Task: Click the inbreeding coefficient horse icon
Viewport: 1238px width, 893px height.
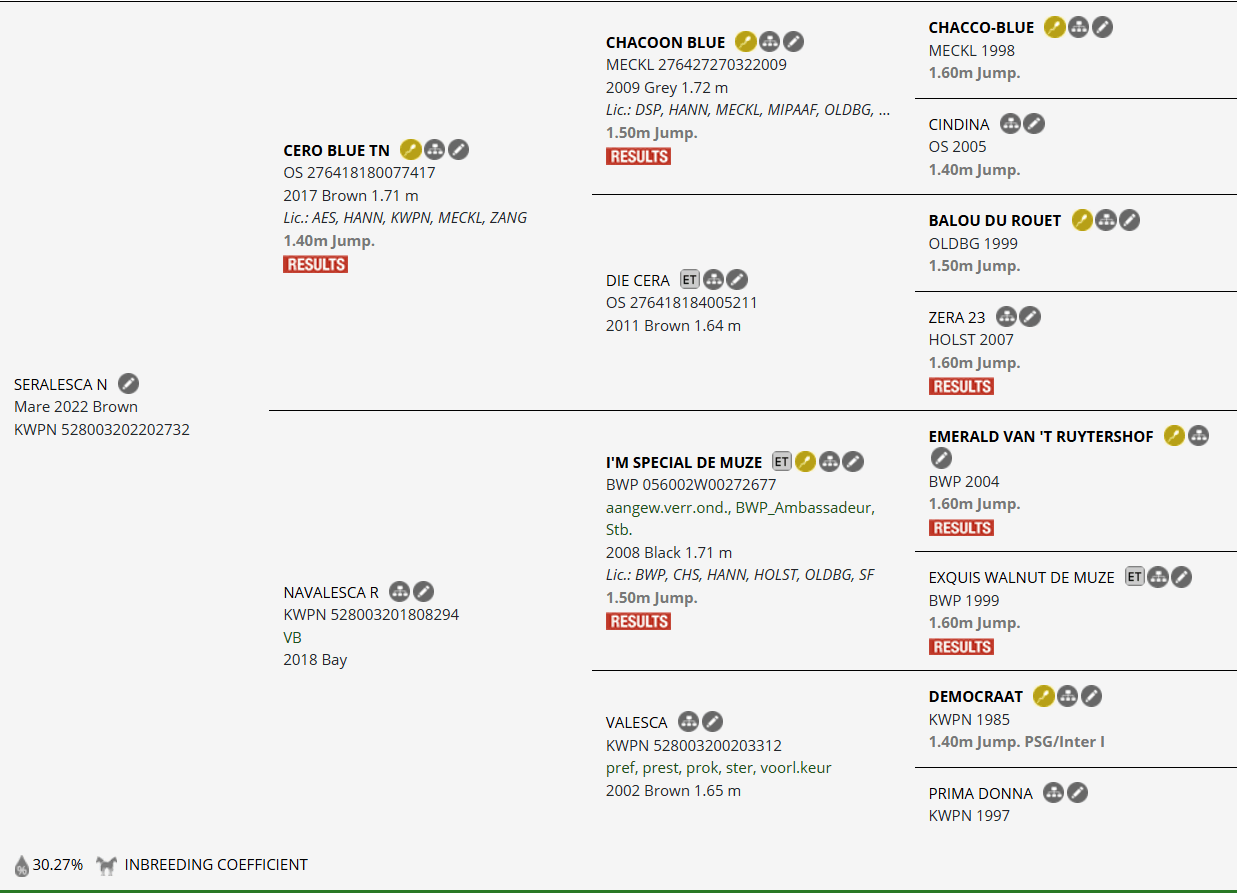Action: [x=107, y=865]
